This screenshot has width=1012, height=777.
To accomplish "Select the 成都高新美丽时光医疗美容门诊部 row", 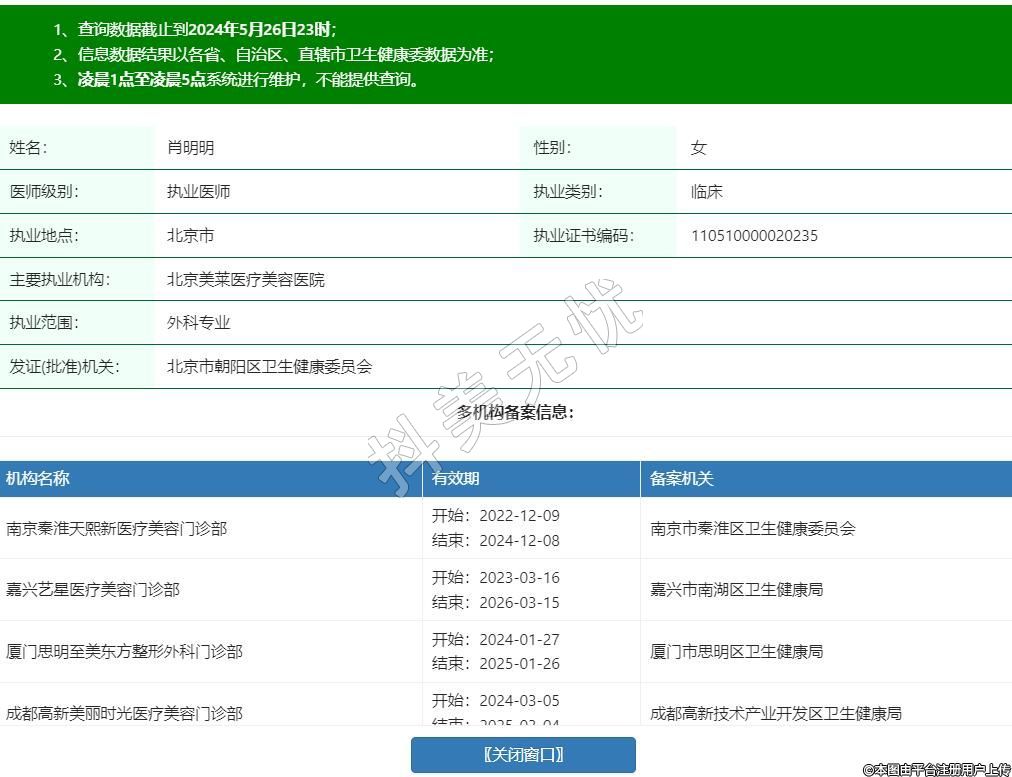I will click(x=124, y=713).
